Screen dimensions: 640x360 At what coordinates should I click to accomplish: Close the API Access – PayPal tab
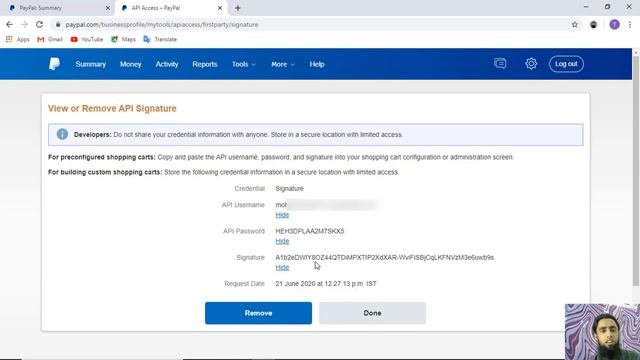point(220,8)
